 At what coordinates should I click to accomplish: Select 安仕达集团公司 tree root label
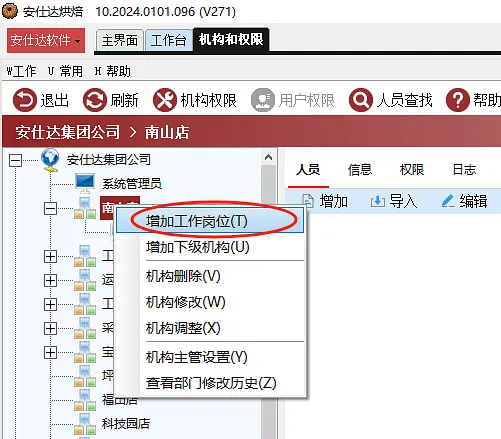(x=109, y=160)
